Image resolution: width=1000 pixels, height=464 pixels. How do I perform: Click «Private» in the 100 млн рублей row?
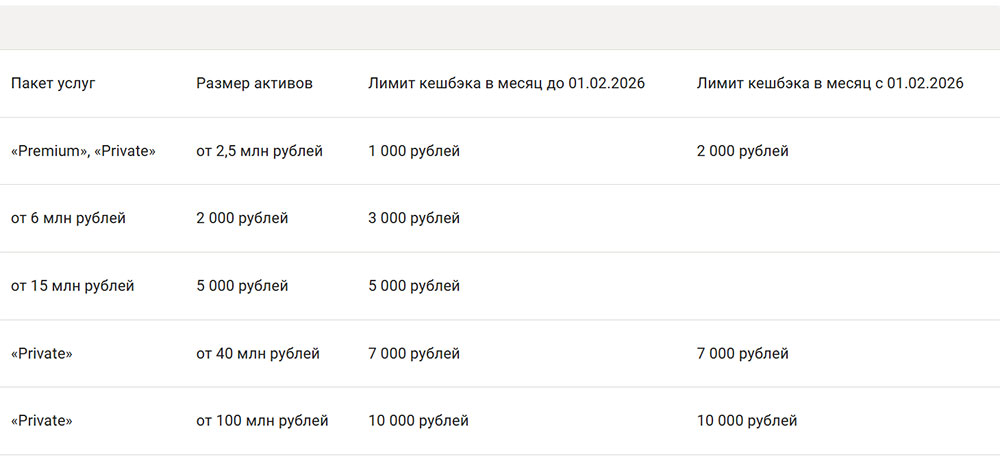pyautogui.click(x=41, y=421)
